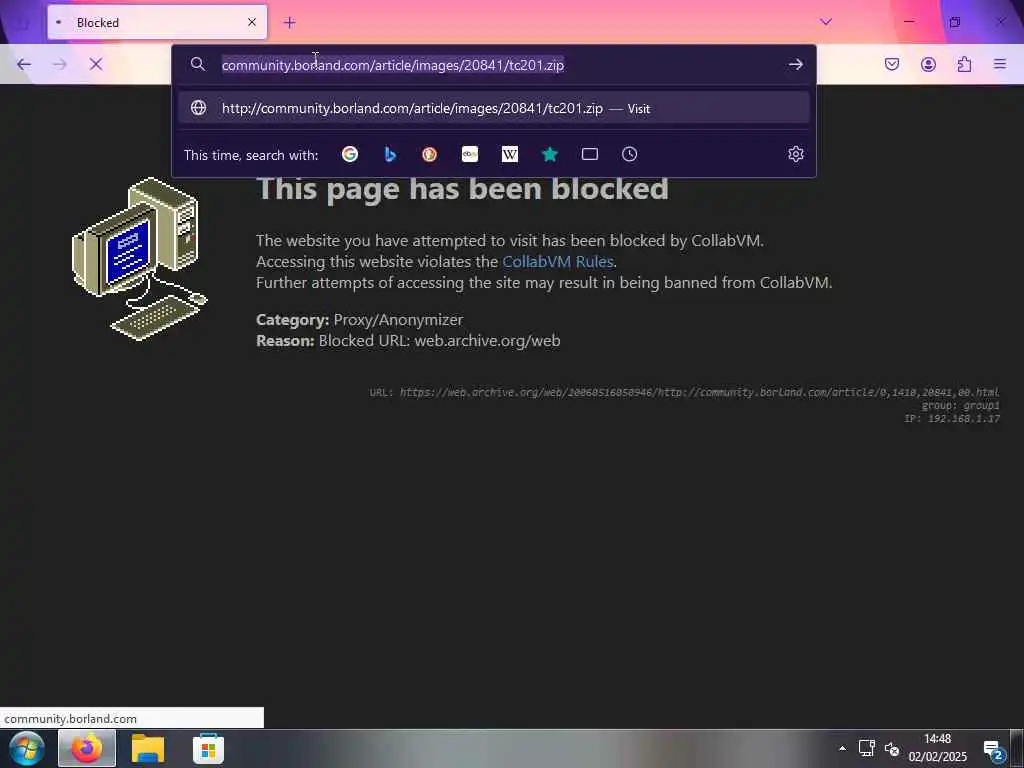The width and height of the screenshot is (1024, 768).
Task: Click the retro computer illustration
Action: [140, 259]
